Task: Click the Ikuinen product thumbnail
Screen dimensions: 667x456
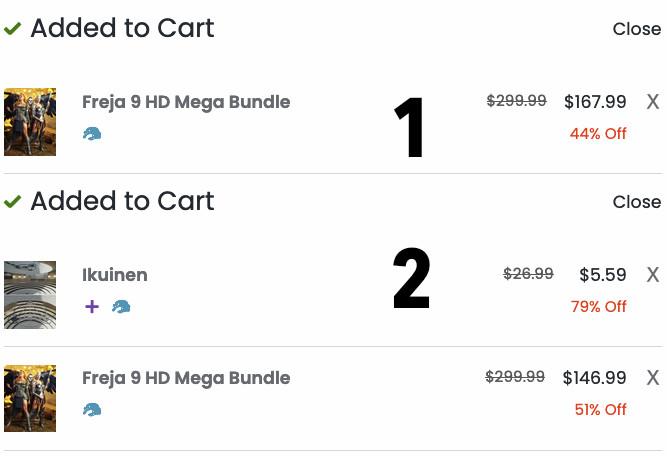Action: point(30,295)
